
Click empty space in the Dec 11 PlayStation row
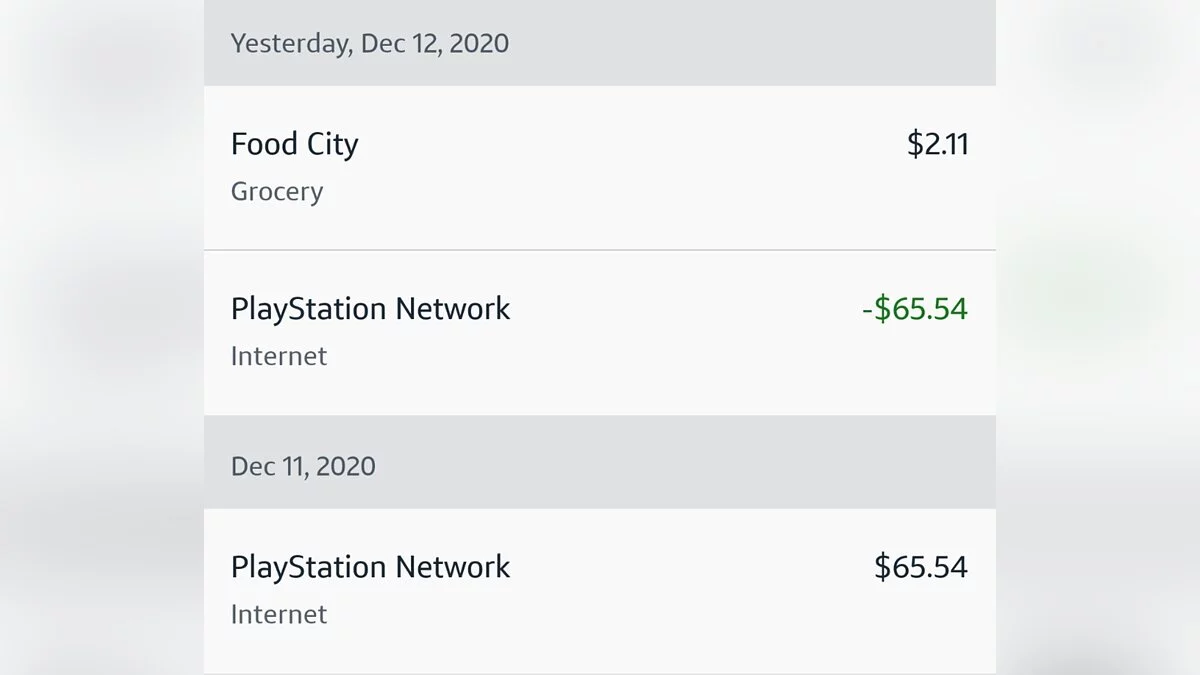690,590
